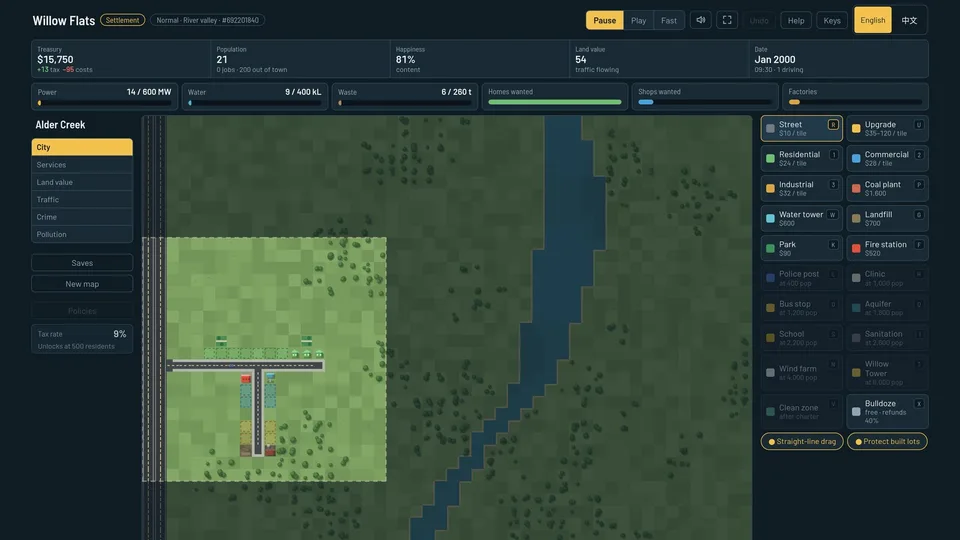
Task: Click the Power 14 / 600 MW meter
Action: (x=105, y=97)
